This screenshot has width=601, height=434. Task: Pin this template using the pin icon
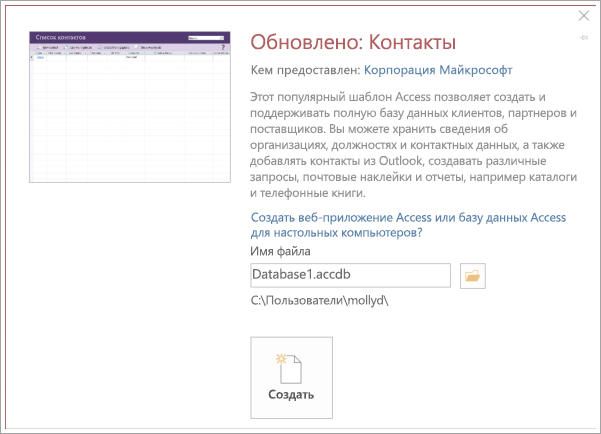tap(584, 38)
